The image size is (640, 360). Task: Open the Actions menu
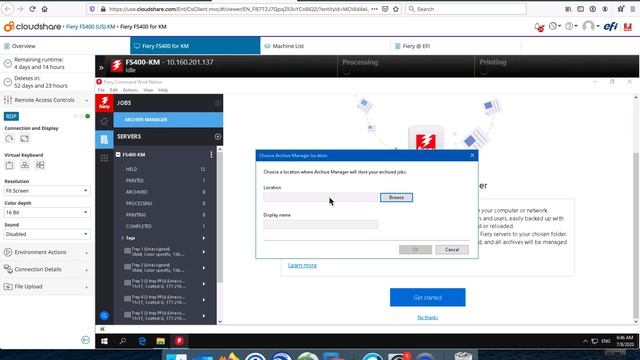(x=131, y=90)
